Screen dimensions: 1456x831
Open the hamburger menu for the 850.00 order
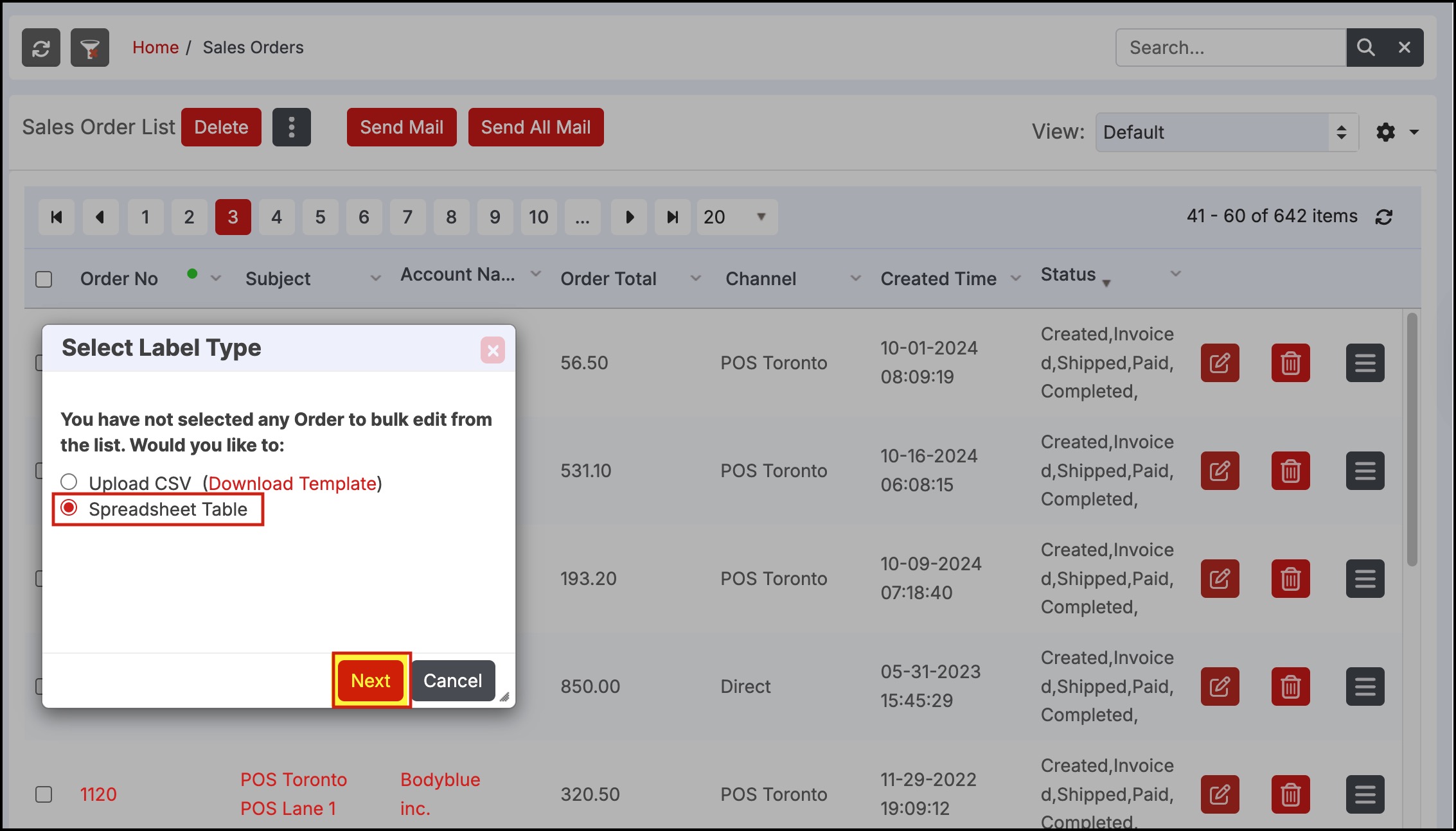click(x=1365, y=687)
